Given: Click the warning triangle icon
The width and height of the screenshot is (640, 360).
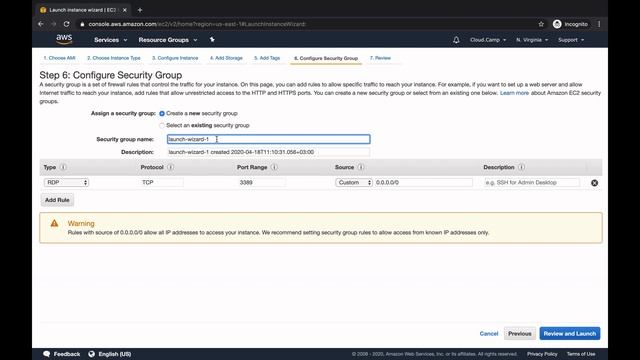Looking at the screenshot, I should click(x=54, y=223).
